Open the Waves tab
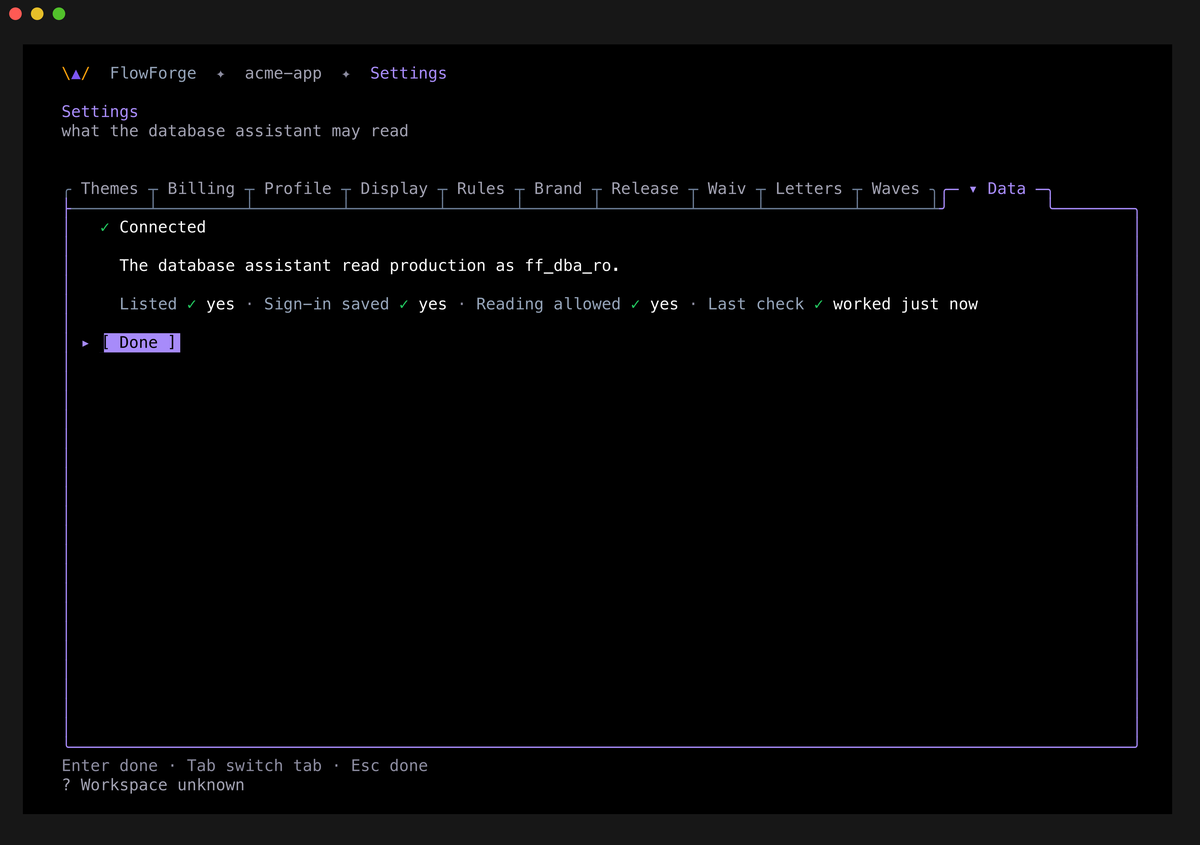The image size is (1200, 845). (895, 188)
